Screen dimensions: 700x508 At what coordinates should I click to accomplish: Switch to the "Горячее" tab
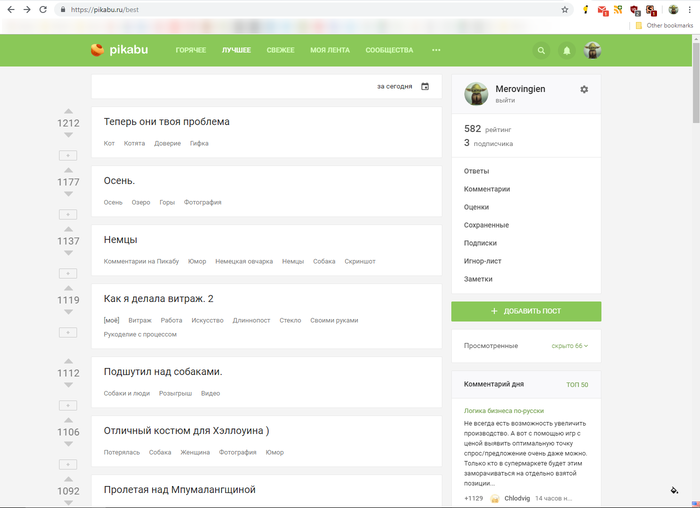coord(191,50)
